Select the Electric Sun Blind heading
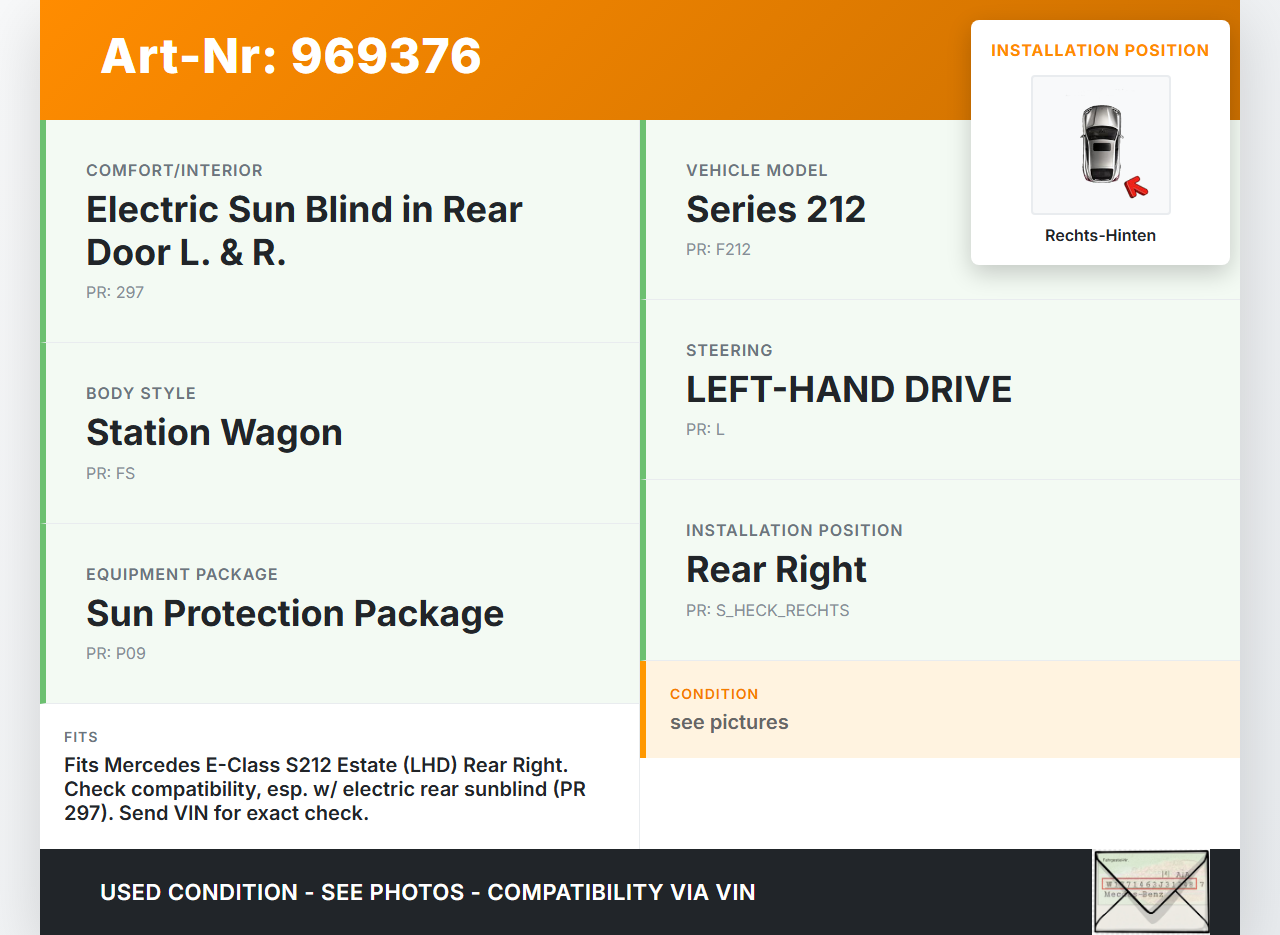The height and width of the screenshot is (935, 1280). 304,231
